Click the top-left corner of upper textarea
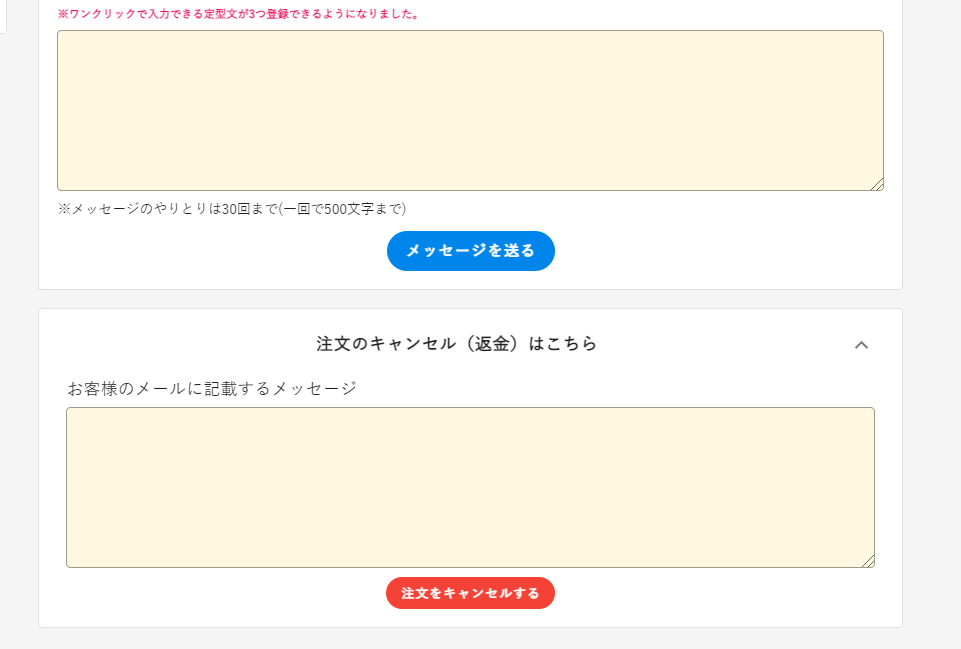 click(62, 35)
